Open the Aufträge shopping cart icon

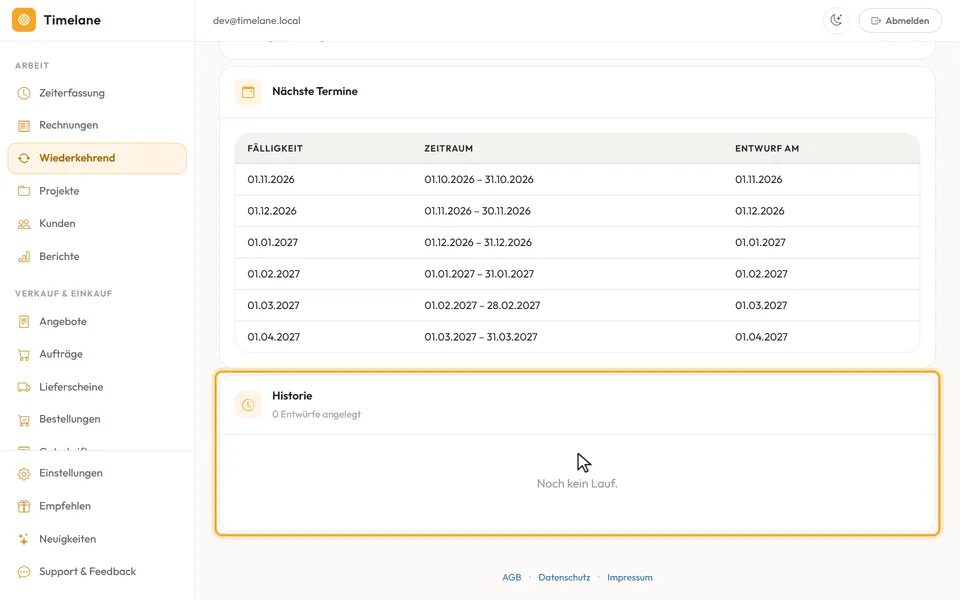click(24, 354)
